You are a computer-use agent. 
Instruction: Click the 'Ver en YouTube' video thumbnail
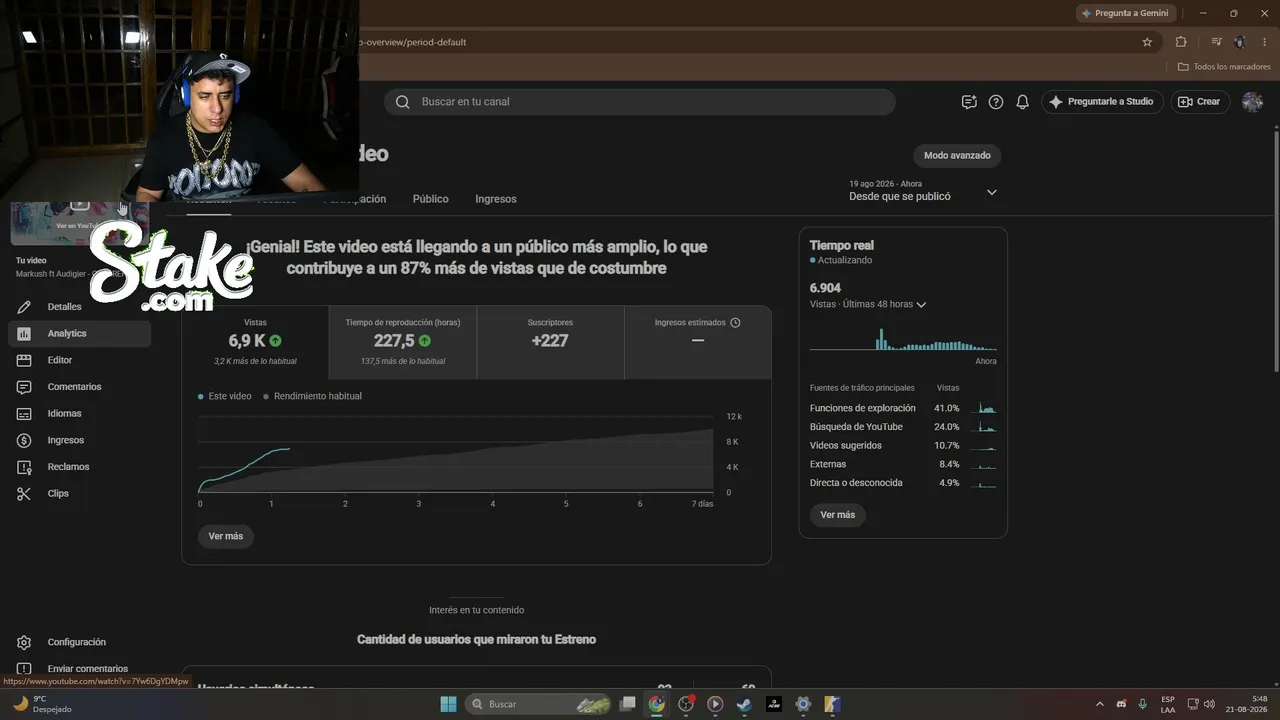[80, 221]
